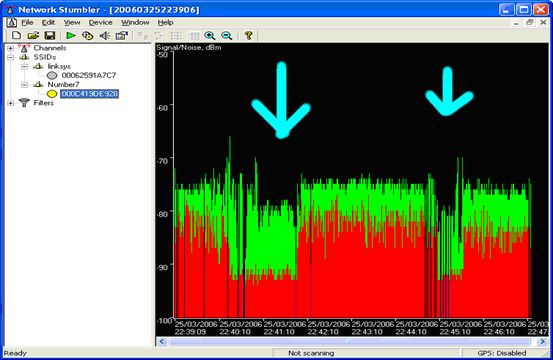Expand the Channels tree node
This screenshot has width=553, height=360.
pyautogui.click(x=11, y=48)
